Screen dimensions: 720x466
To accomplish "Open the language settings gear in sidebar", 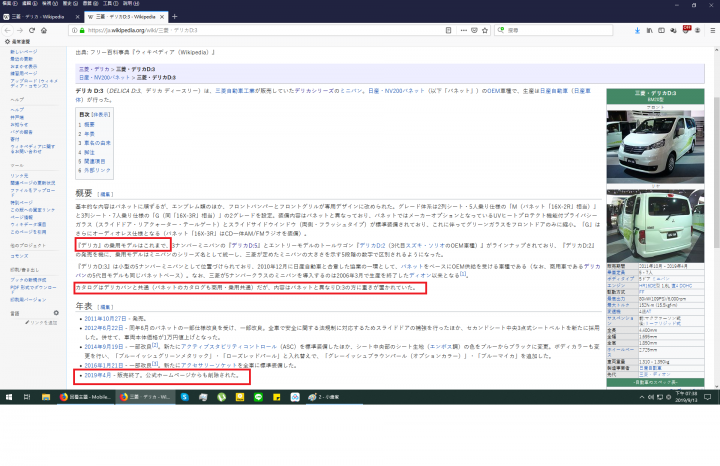I will tap(56, 313).
